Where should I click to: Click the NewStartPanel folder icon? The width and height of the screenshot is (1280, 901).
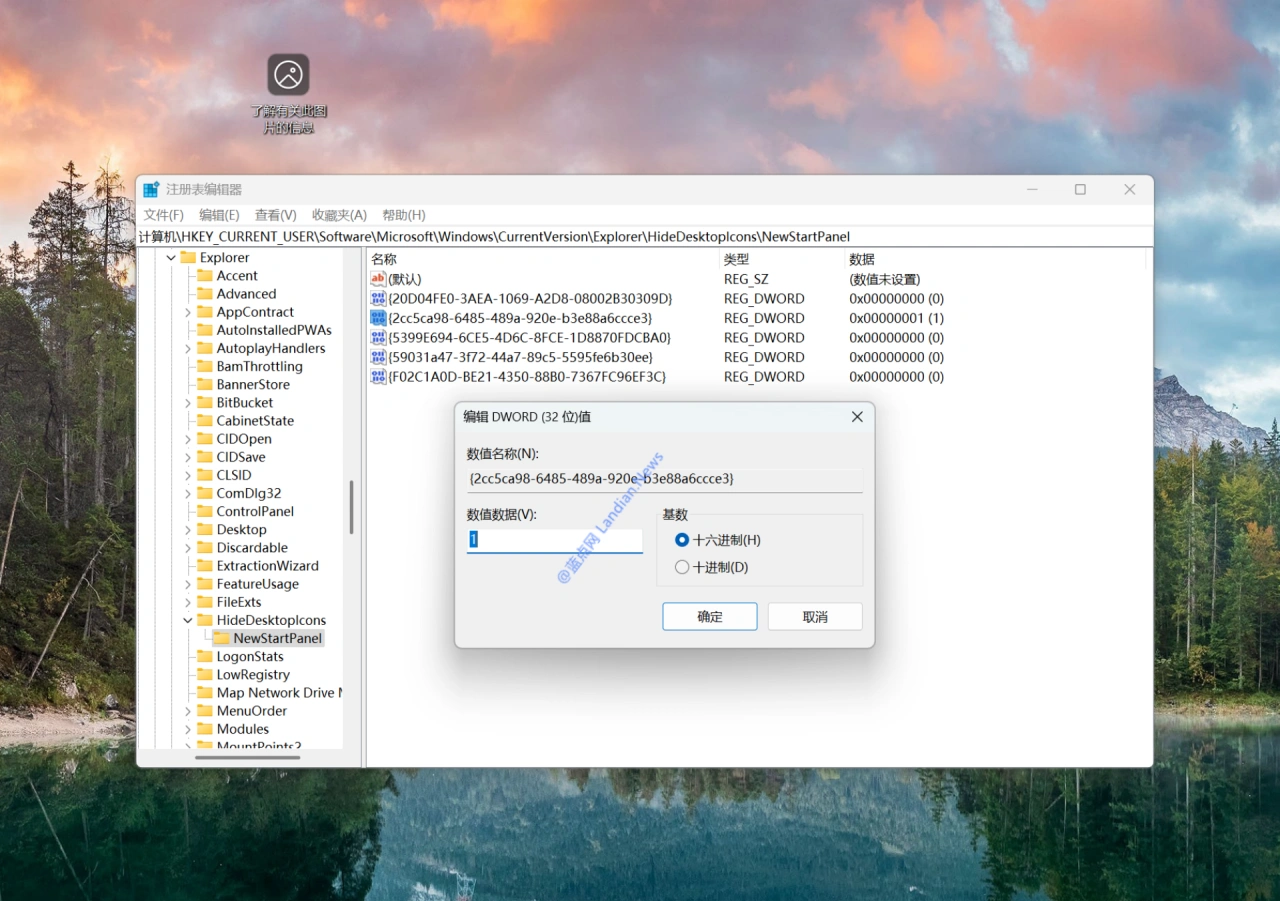[x=221, y=638]
